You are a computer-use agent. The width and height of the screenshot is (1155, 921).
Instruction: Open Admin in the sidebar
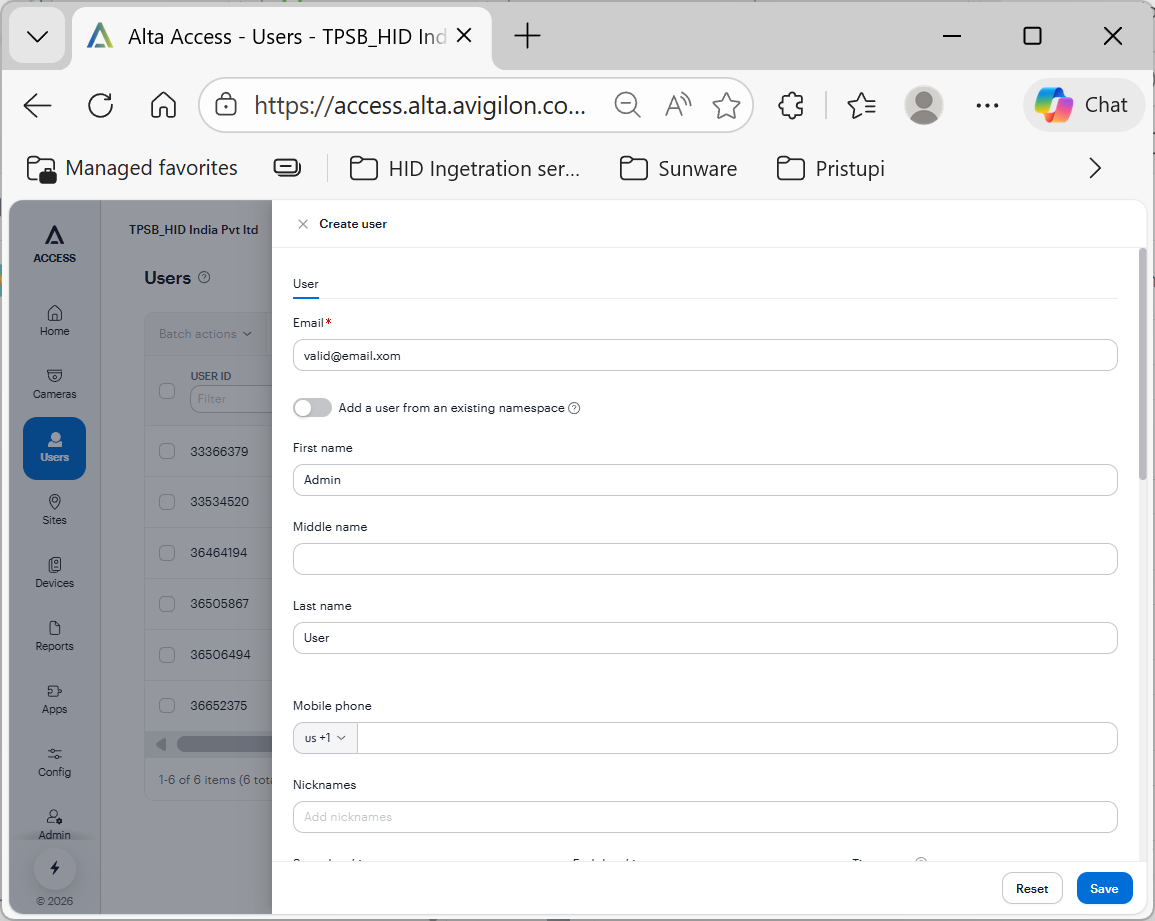pyautogui.click(x=55, y=824)
